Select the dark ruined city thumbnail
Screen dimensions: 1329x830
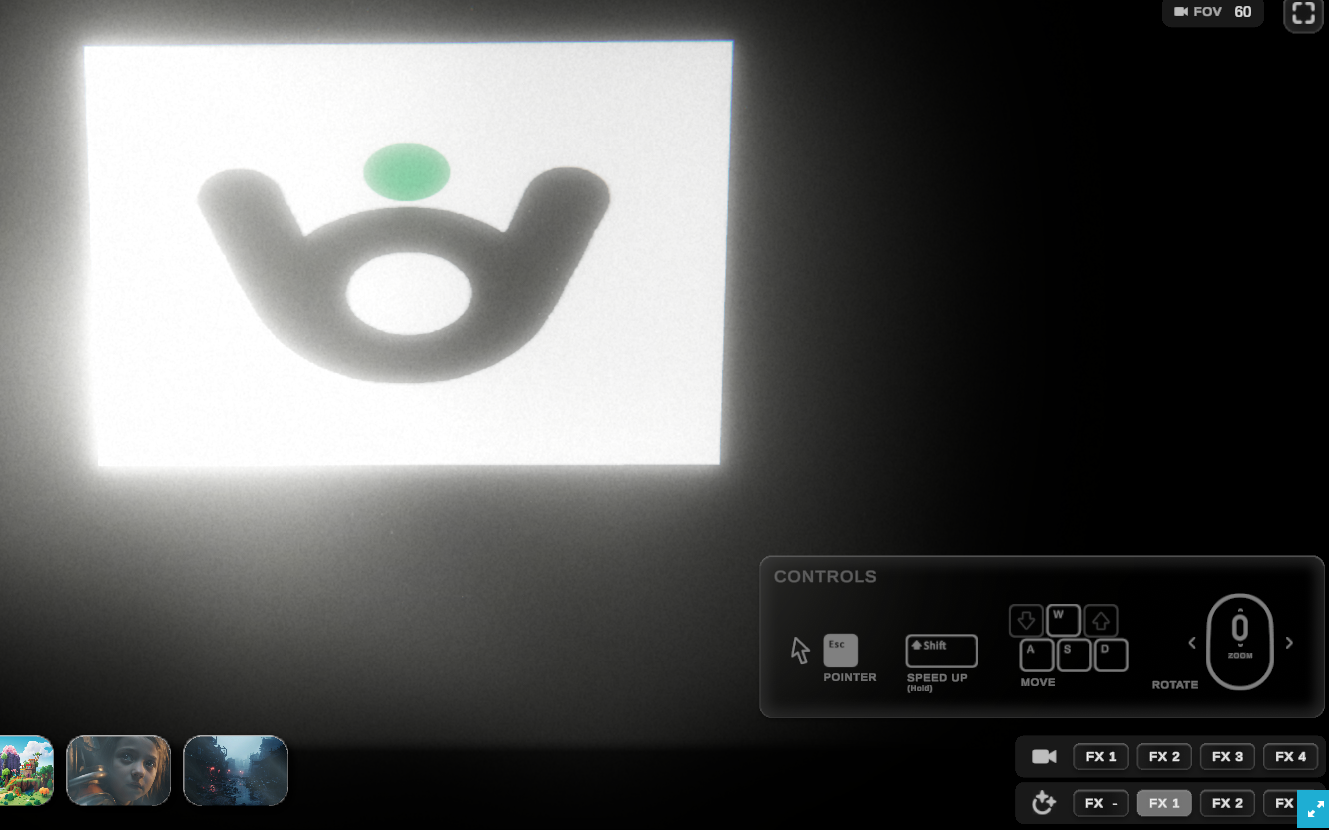click(235, 770)
